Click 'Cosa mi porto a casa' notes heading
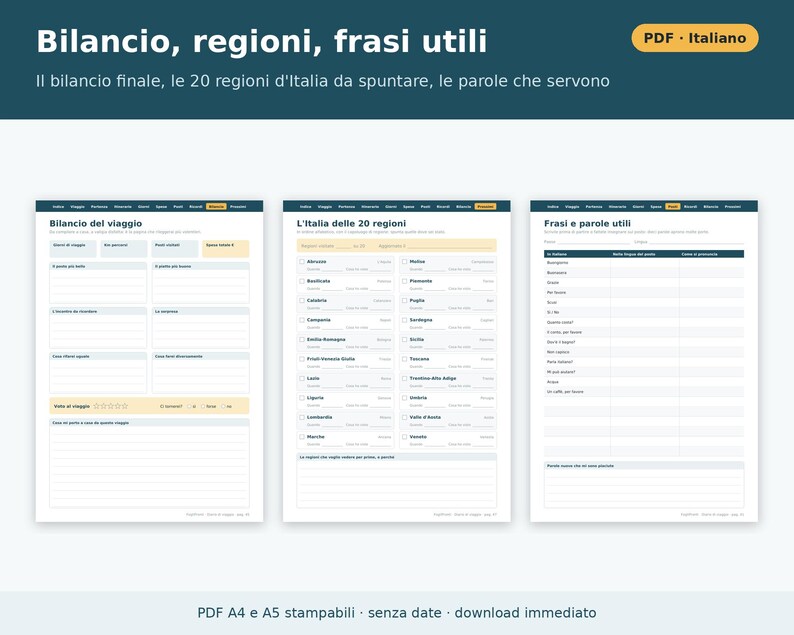Image resolution: width=794 pixels, height=635 pixels. click(91, 423)
